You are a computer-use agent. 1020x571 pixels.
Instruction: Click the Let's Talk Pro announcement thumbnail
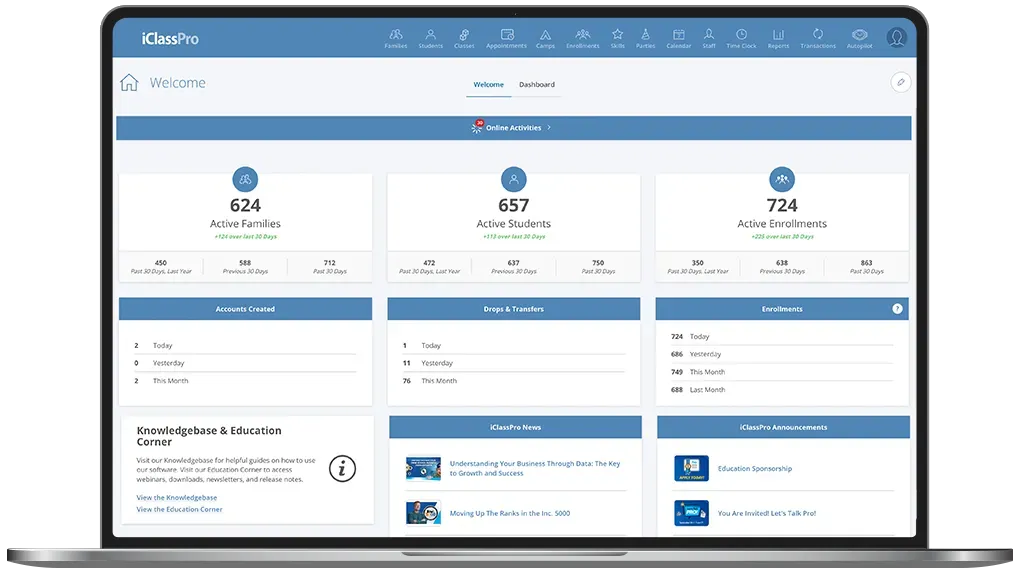[x=691, y=513]
